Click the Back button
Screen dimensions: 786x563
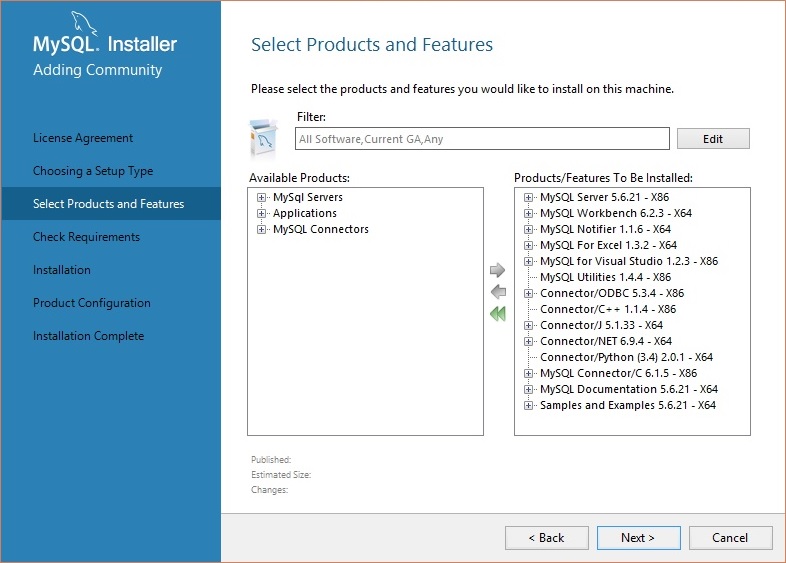(x=546, y=538)
